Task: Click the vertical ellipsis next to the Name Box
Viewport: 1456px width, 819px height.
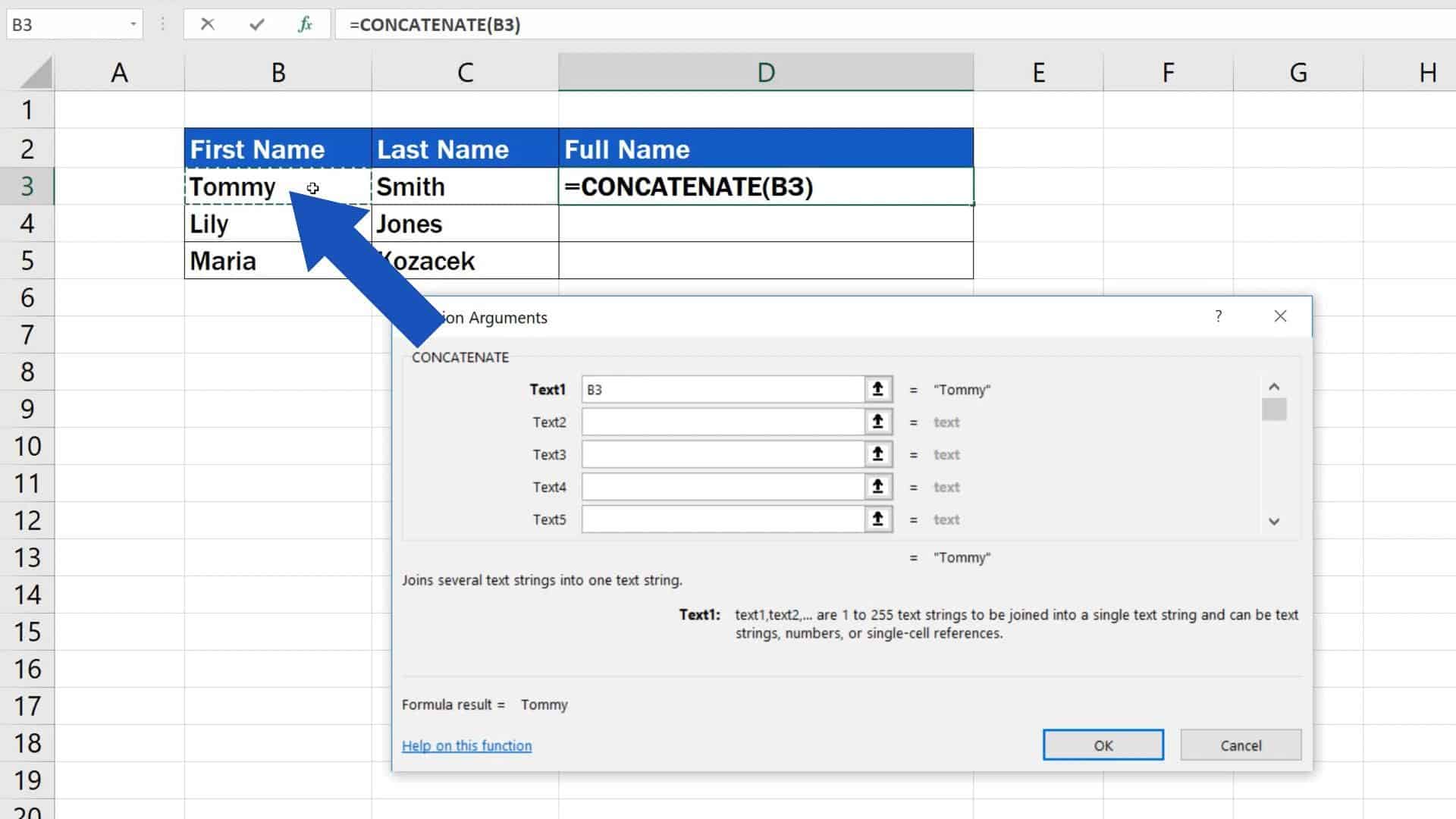Action: point(162,24)
